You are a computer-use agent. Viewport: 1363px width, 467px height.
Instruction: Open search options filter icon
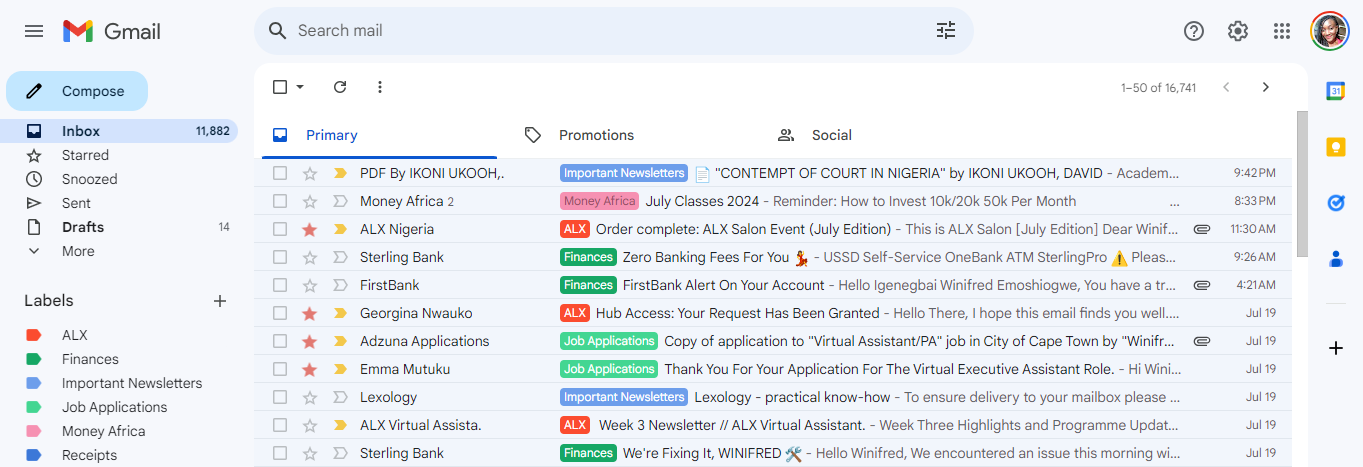coord(946,31)
